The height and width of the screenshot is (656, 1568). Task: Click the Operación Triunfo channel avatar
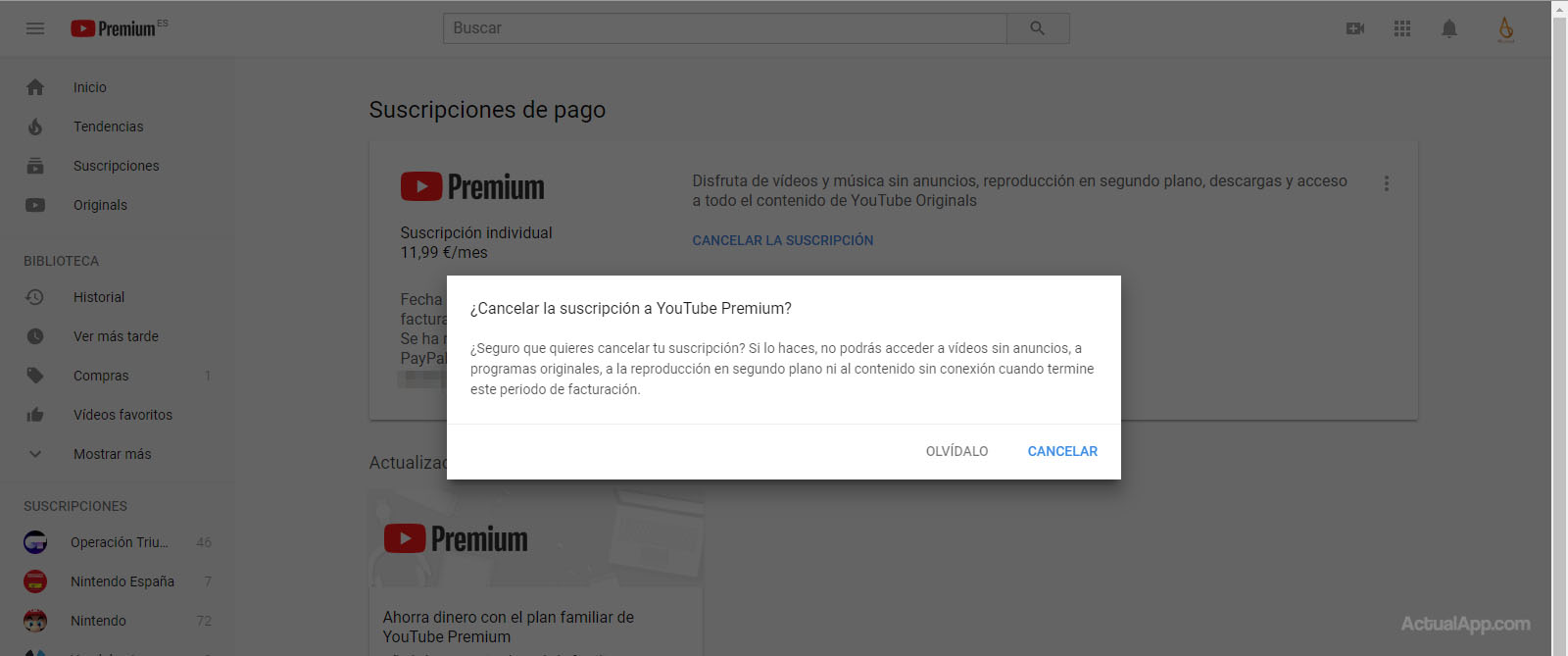[35, 542]
